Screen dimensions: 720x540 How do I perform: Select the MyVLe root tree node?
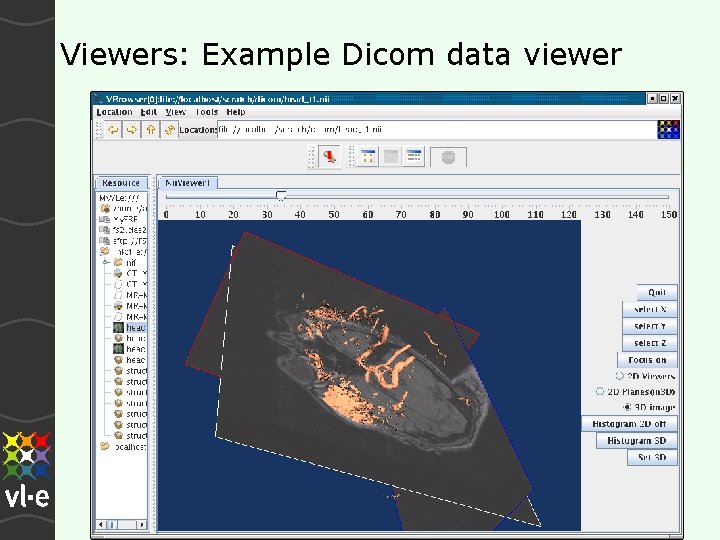point(119,198)
